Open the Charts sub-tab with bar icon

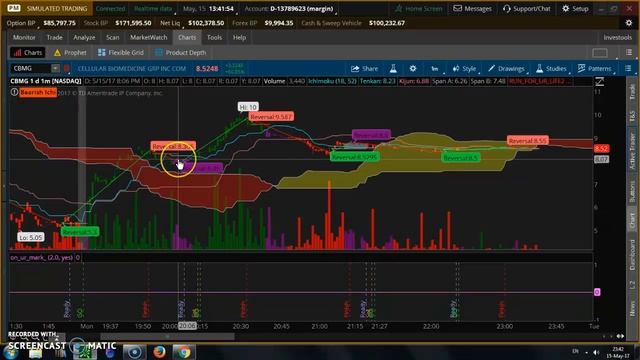click(x=27, y=53)
